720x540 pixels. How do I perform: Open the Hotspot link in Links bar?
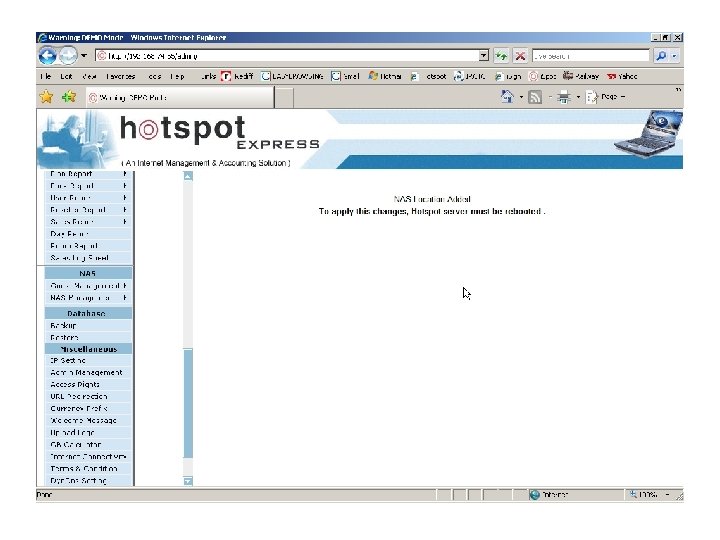click(428, 76)
